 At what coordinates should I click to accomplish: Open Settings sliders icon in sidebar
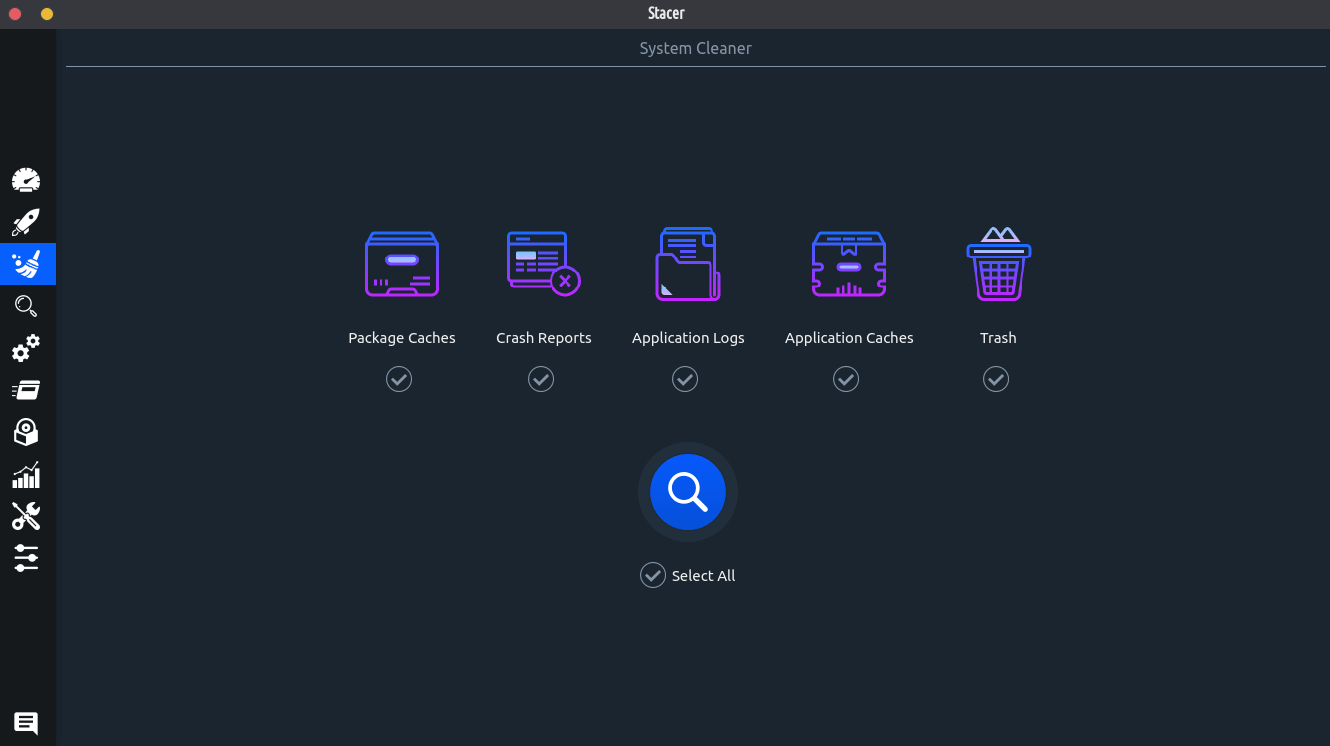click(x=26, y=558)
